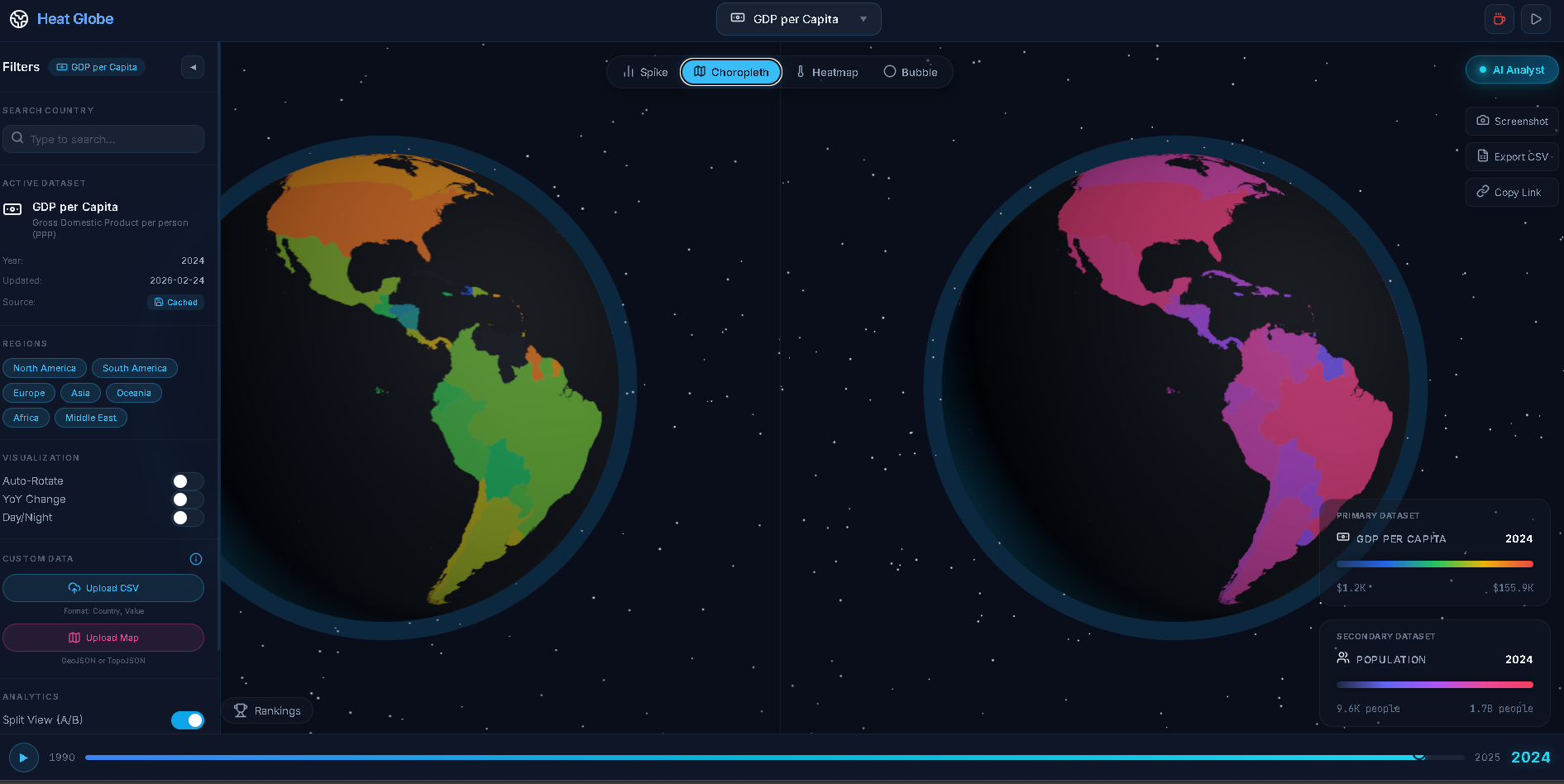Open the Heatmap view icon
Screen dimensions: 1564x784
click(x=801, y=72)
